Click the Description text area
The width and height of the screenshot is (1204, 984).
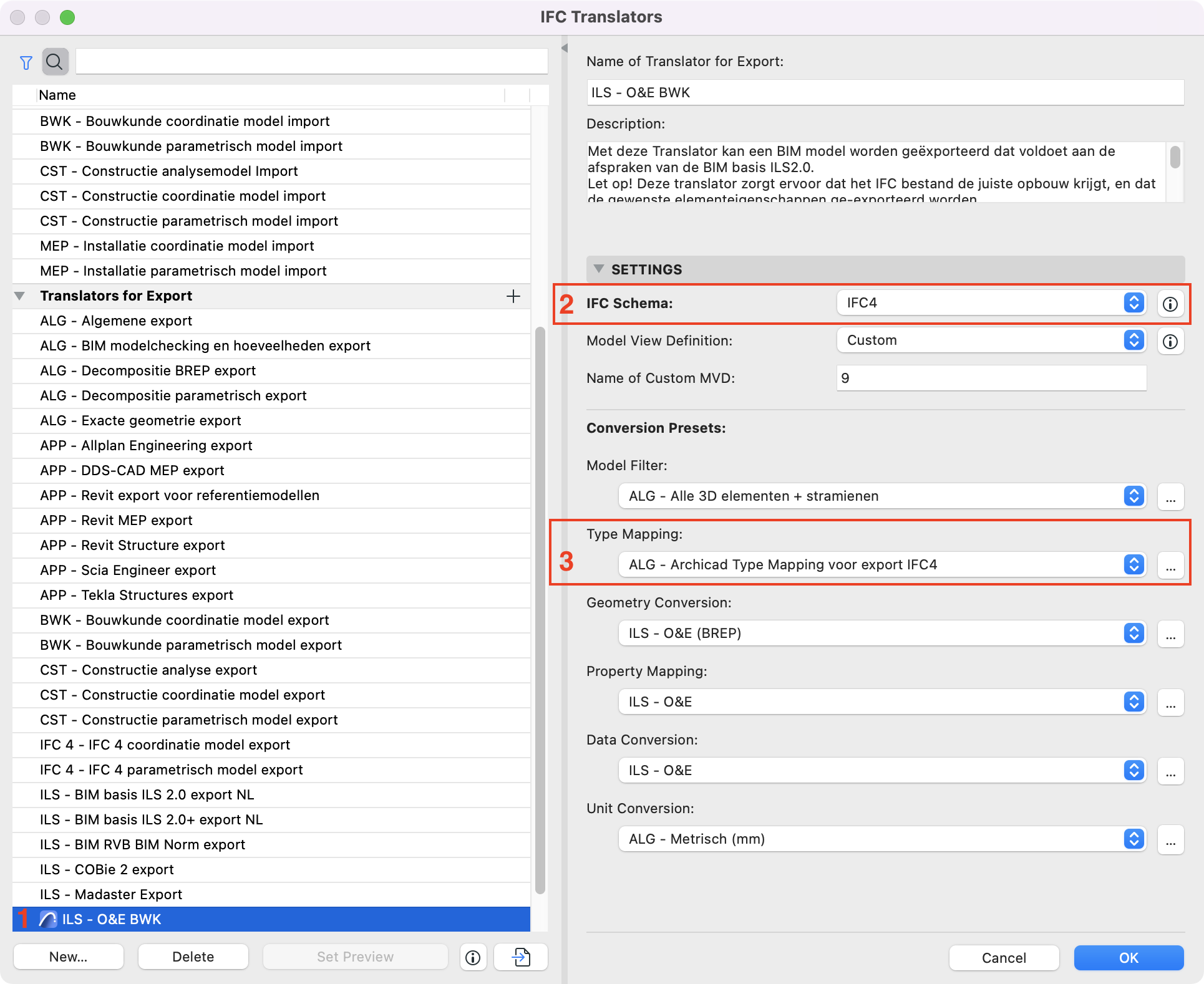[x=876, y=171]
